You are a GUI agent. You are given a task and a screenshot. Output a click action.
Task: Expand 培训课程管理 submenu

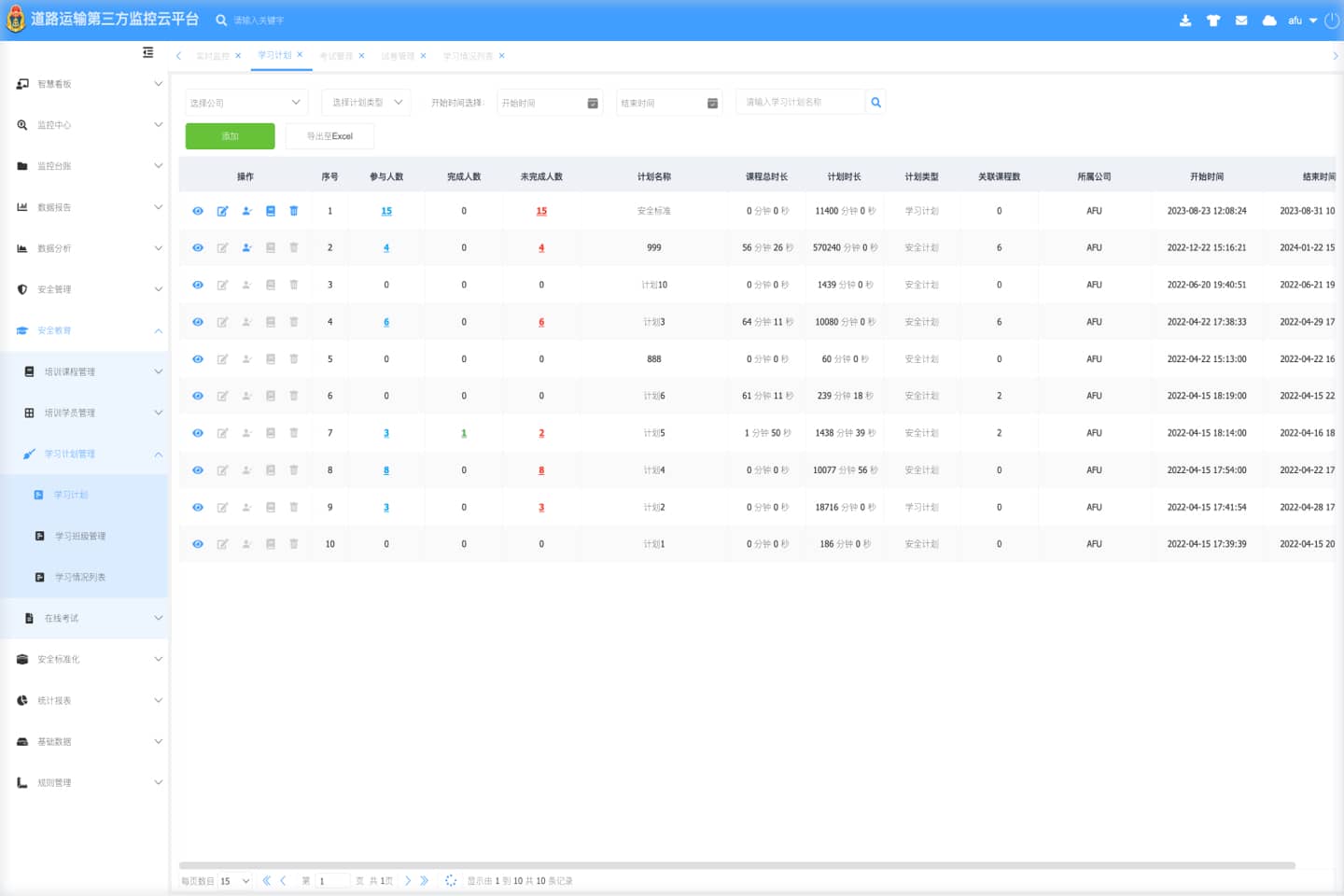coord(84,371)
